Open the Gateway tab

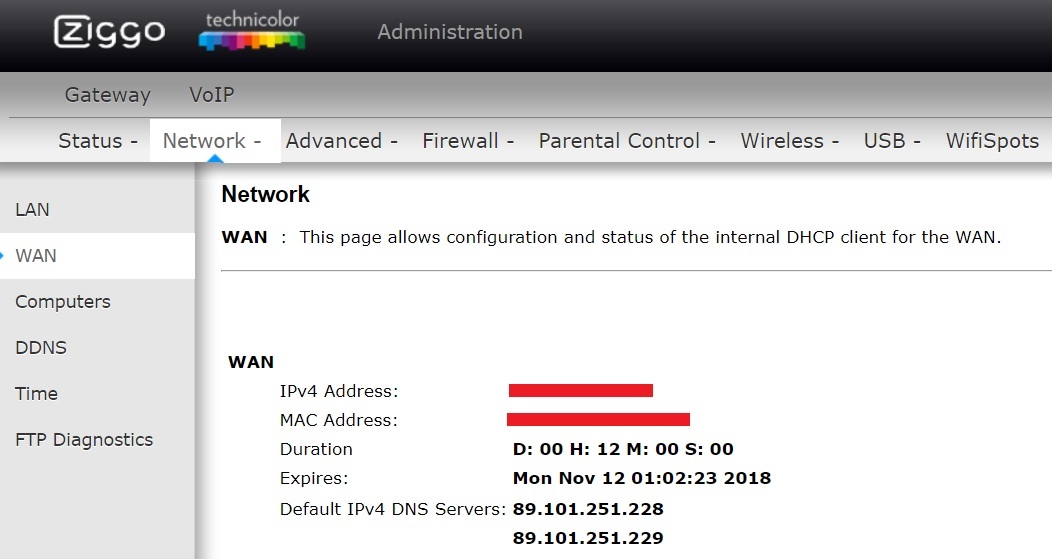(x=107, y=95)
